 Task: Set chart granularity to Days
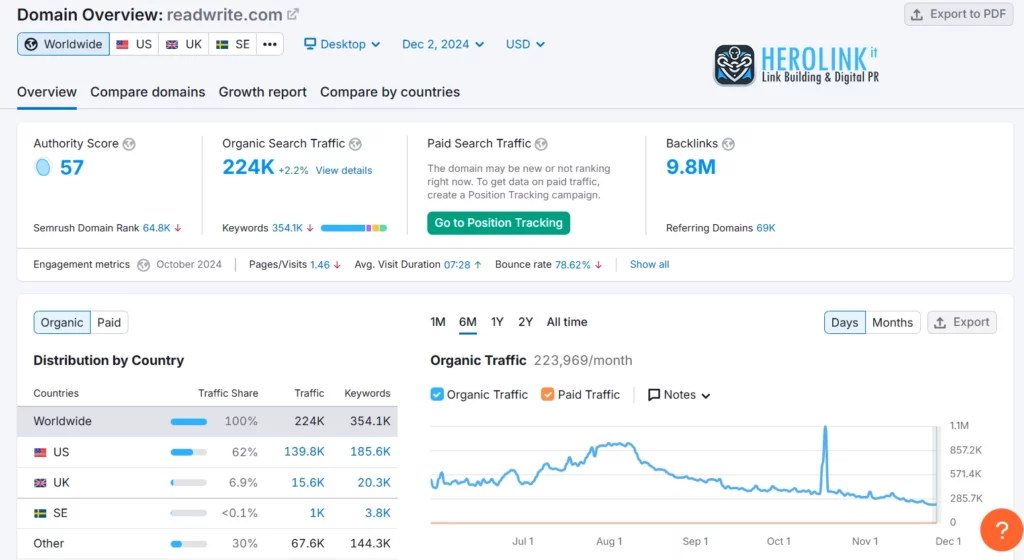[844, 322]
